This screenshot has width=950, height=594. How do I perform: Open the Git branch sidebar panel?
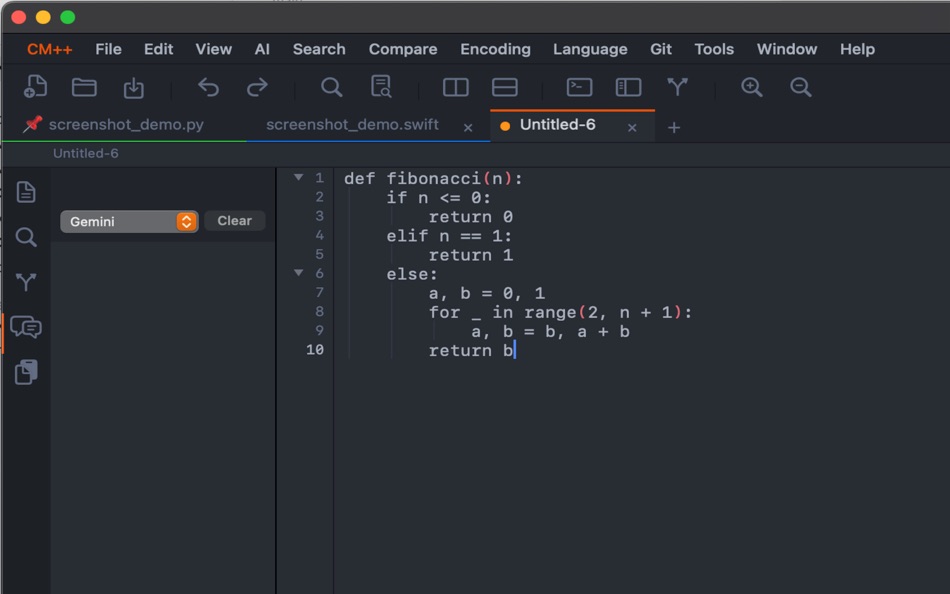coord(26,282)
